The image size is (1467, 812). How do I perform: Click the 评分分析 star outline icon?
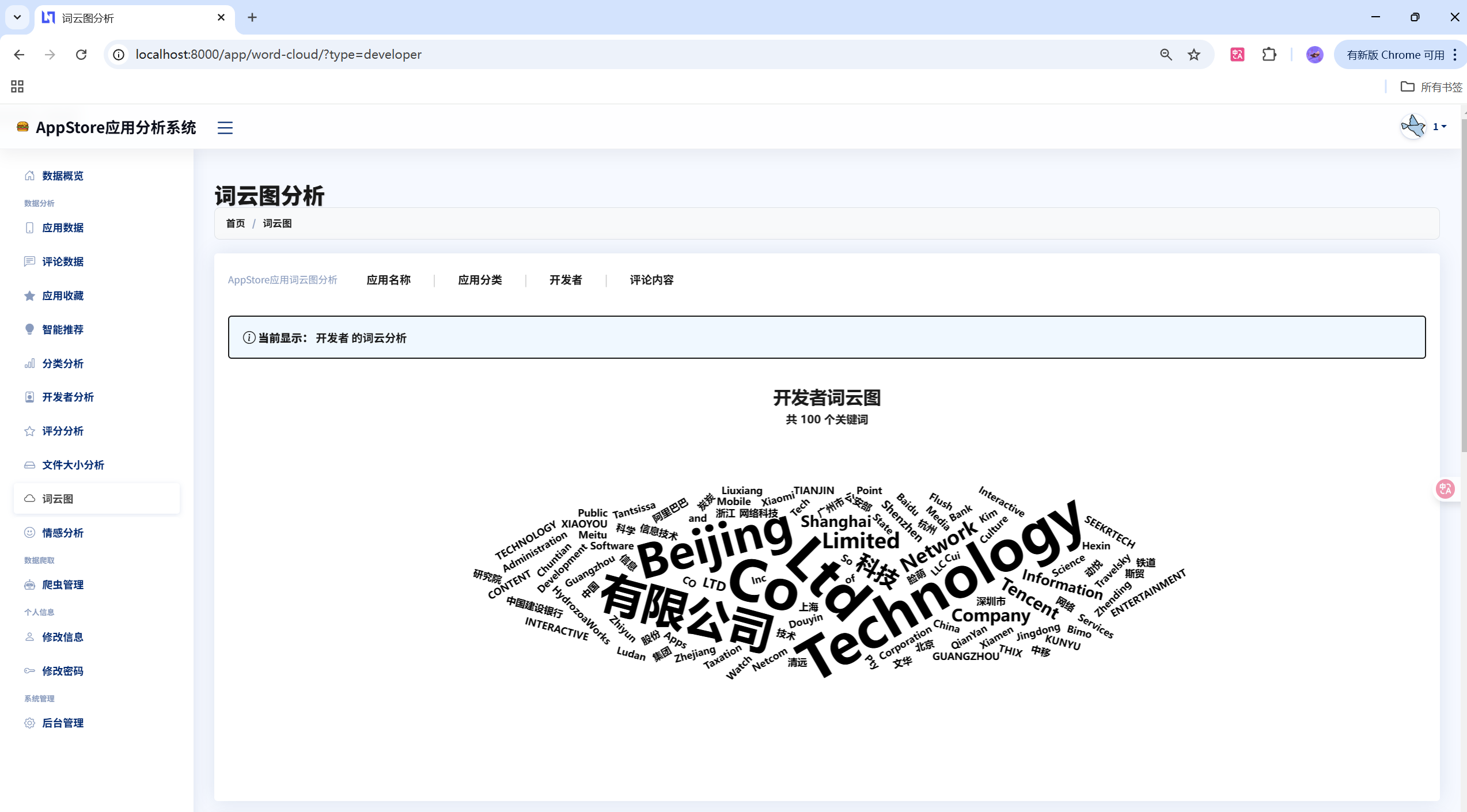[x=29, y=431]
